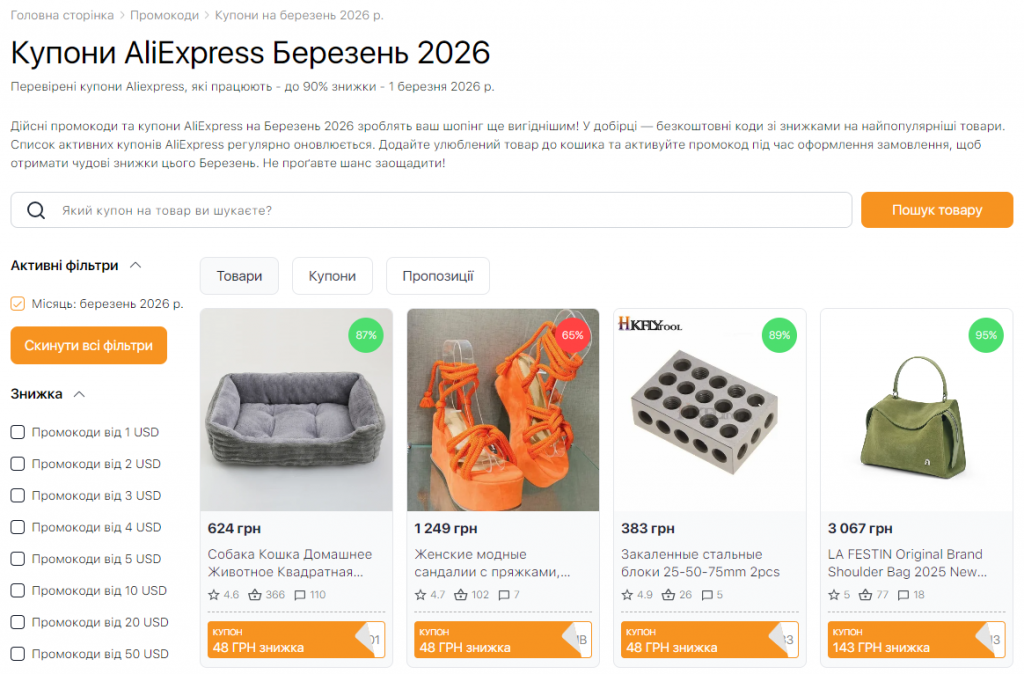Click the magnifier icon in the search bar

pos(36,210)
